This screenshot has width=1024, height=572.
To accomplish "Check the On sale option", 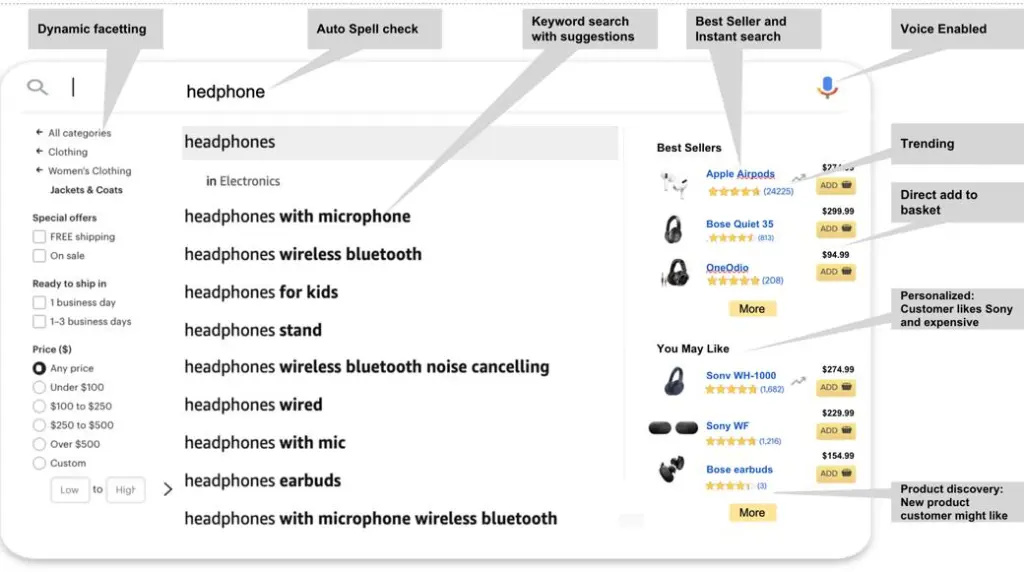I will [x=39, y=255].
